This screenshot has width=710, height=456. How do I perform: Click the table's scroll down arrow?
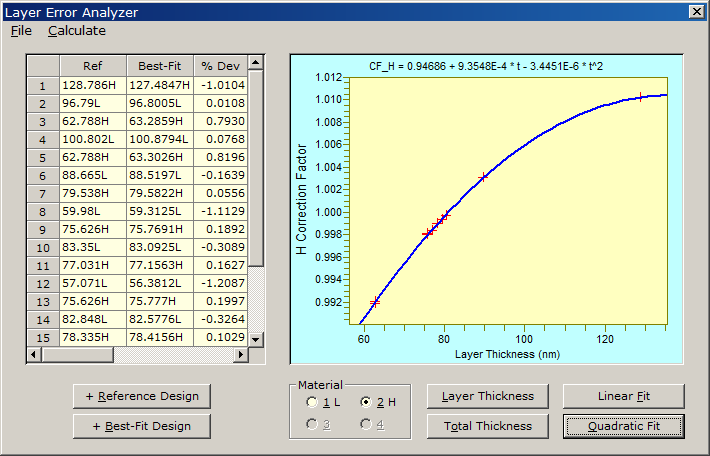point(255,339)
